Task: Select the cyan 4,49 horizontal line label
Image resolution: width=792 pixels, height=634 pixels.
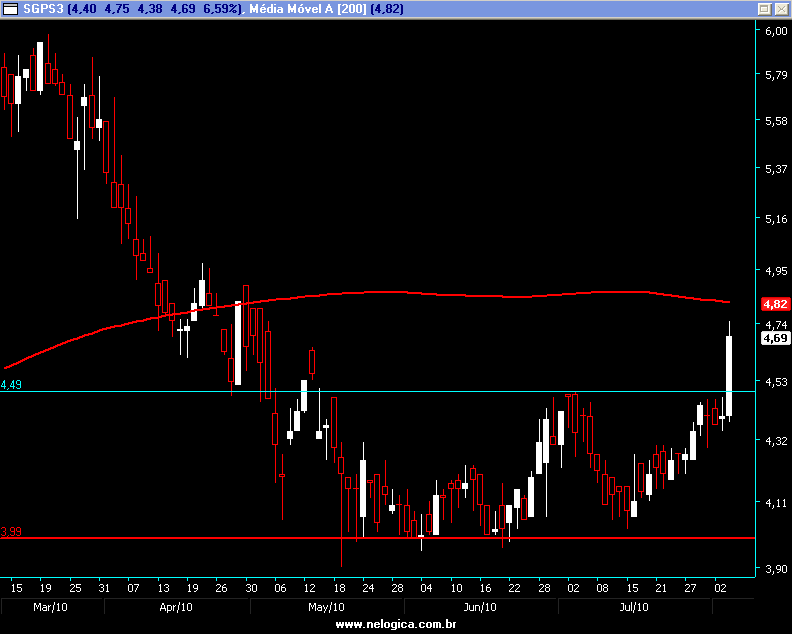Action: click(x=11, y=385)
